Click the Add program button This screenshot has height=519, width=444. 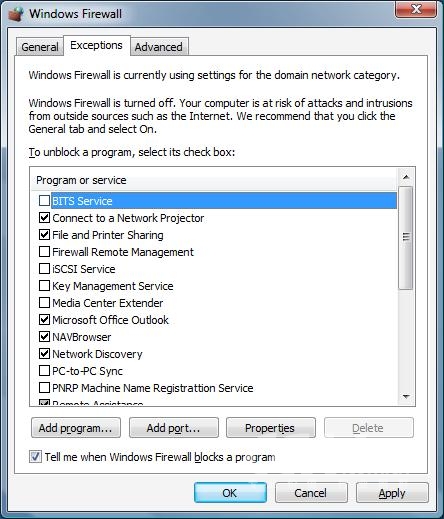pyautogui.click(x=76, y=428)
